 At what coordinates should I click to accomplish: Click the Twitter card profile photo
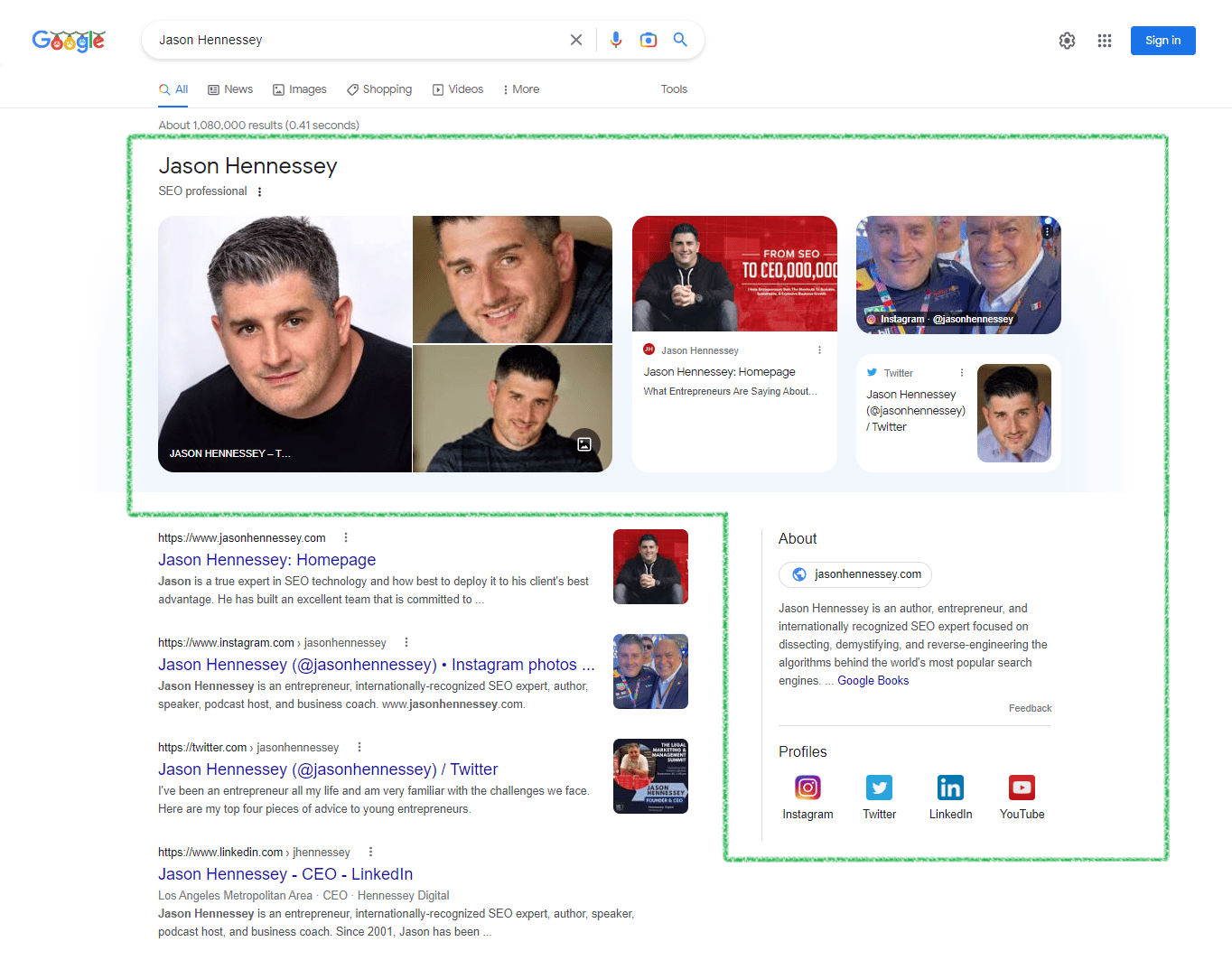point(1014,413)
